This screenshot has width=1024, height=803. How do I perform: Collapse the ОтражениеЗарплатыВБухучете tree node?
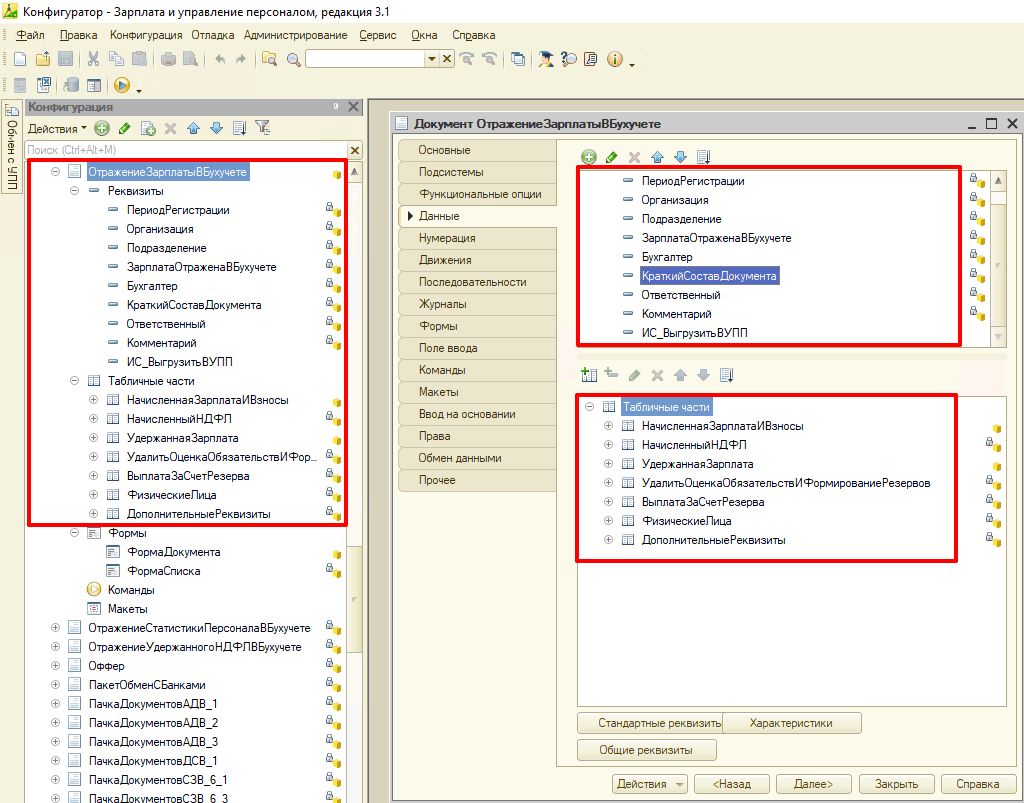[x=56, y=172]
